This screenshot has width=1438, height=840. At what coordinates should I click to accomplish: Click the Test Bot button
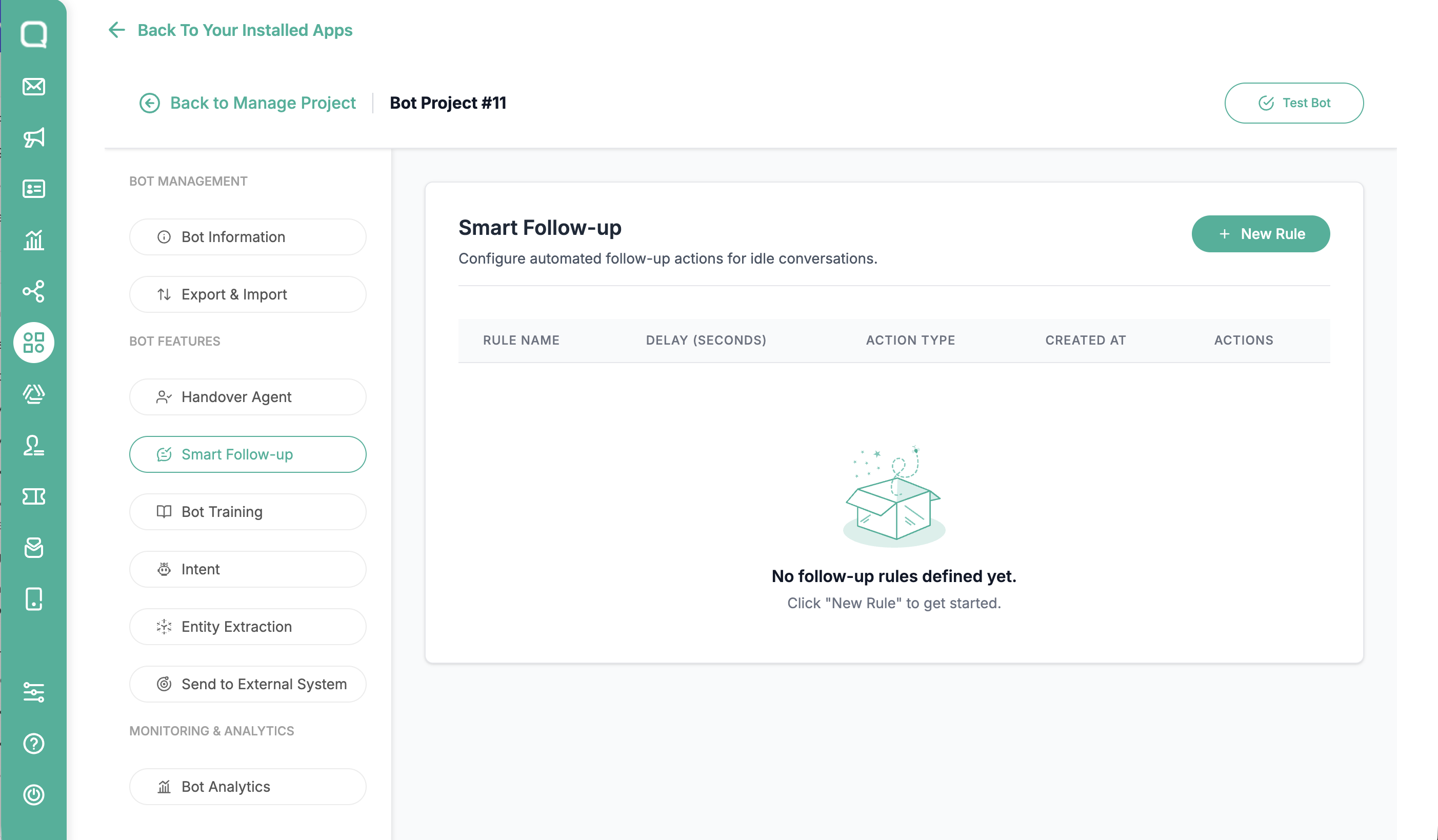point(1293,103)
